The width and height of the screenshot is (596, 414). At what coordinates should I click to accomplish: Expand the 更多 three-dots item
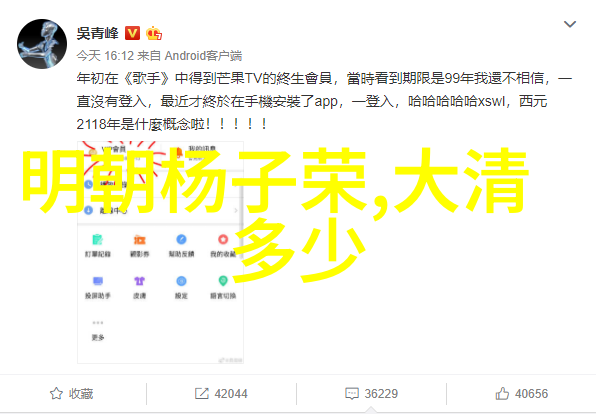98,330
